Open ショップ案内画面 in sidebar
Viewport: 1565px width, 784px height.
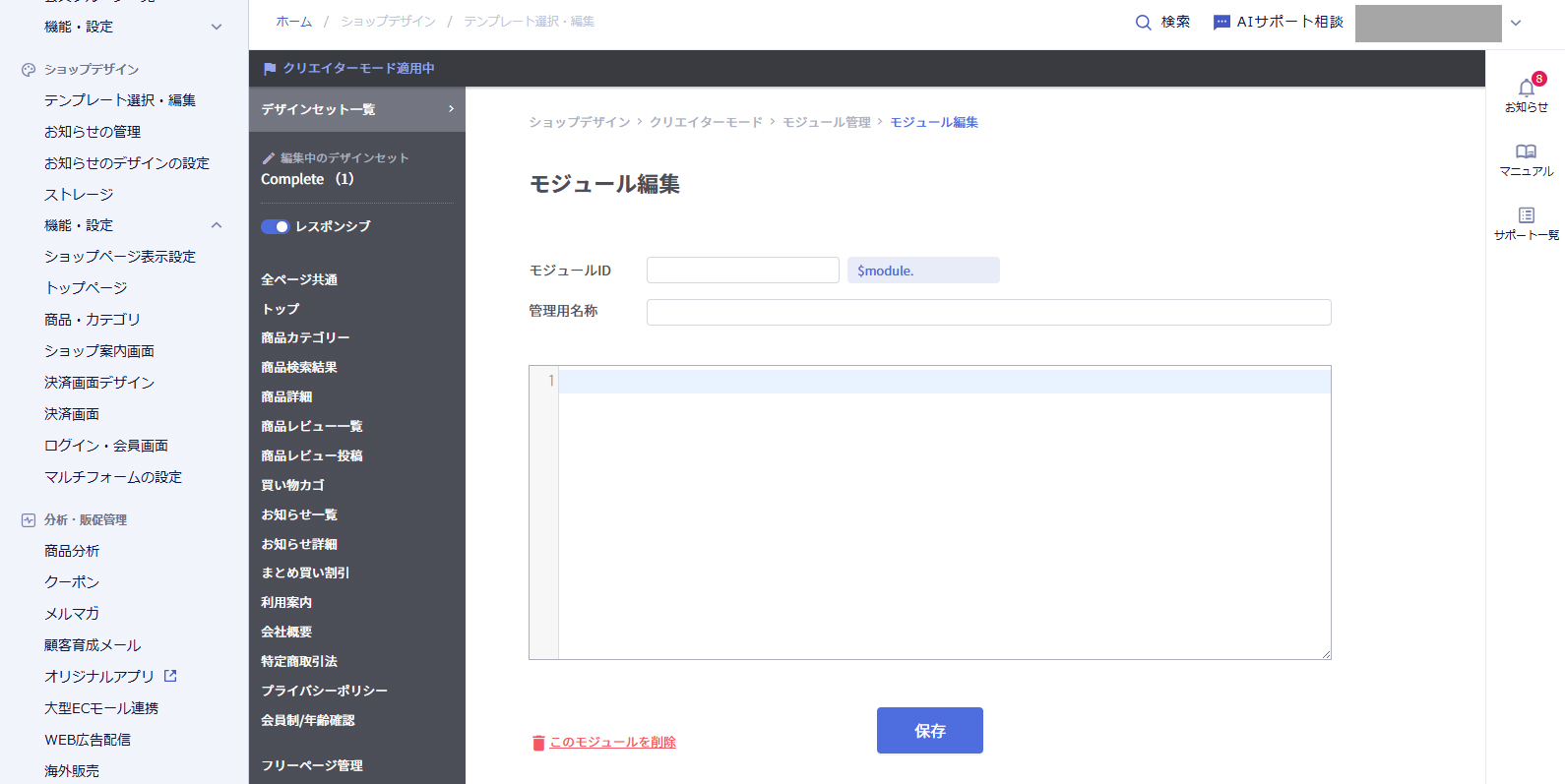pyautogui.click(x=99, y=351)
